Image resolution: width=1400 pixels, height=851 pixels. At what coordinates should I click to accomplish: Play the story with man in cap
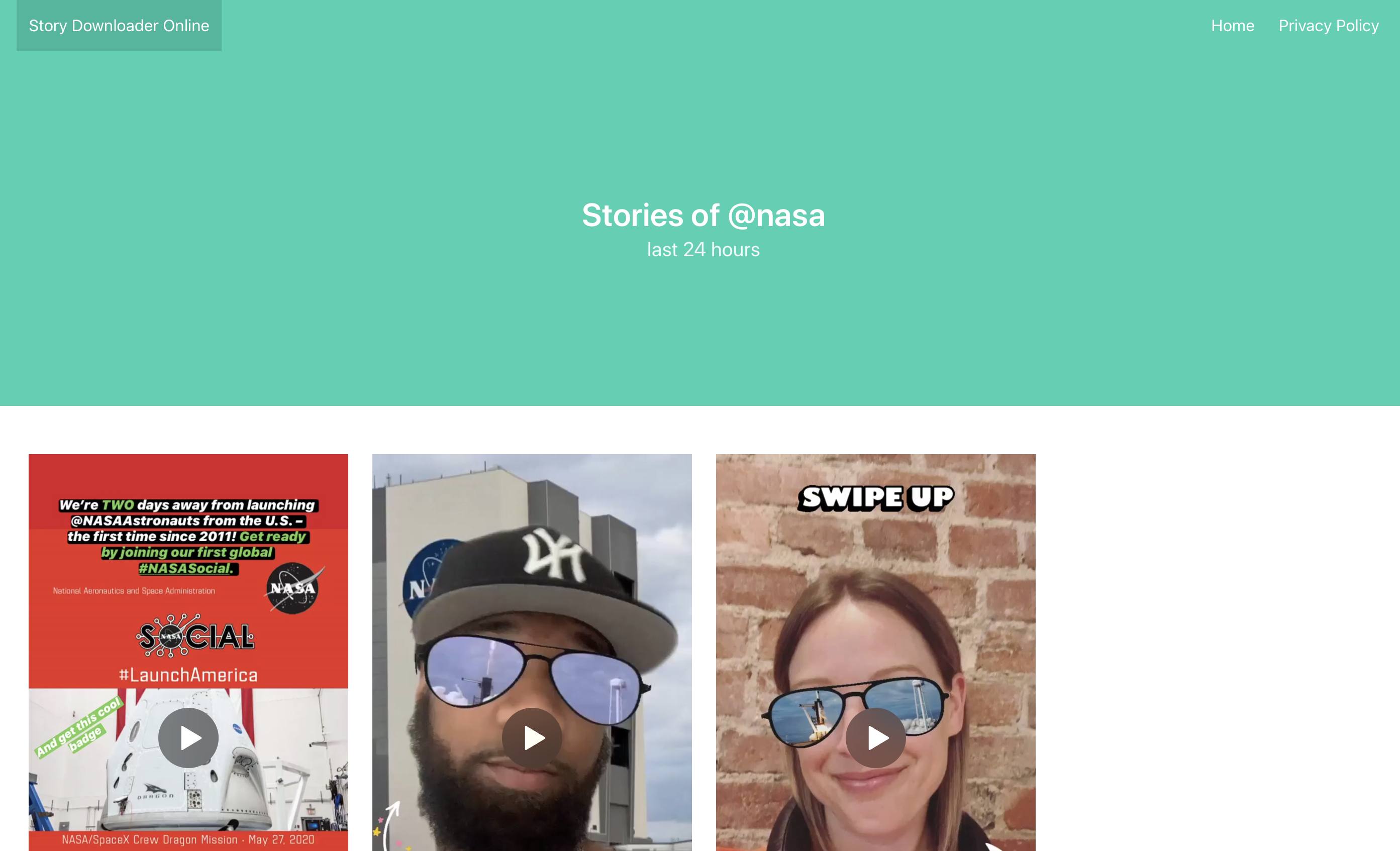pos(532,737)
